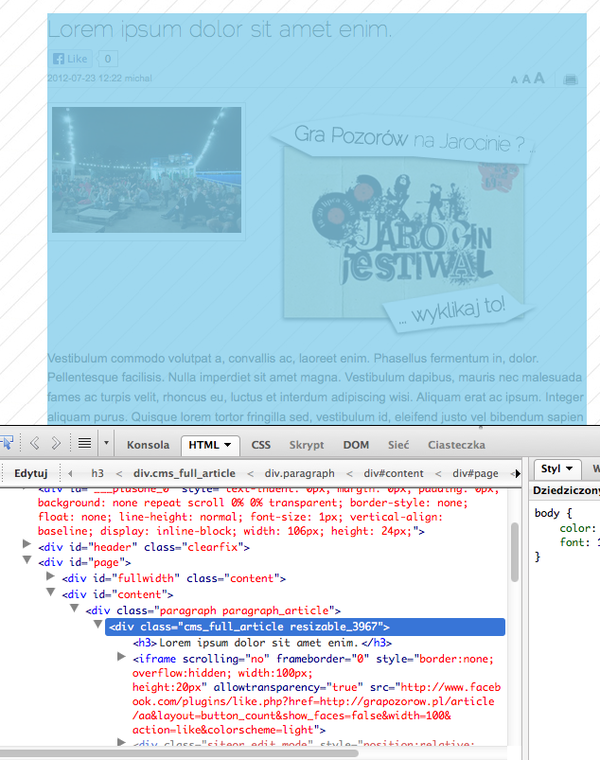Select the smallest font size A

tap(514, 80)
